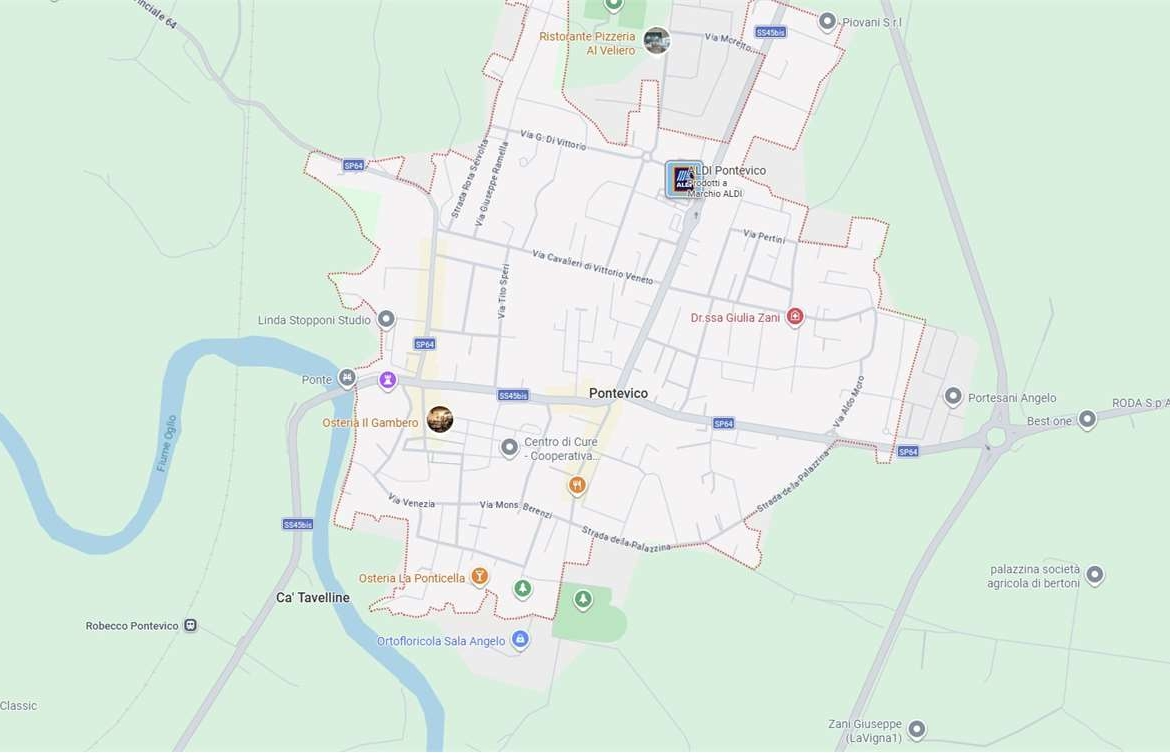Open the Piovani S.r.l business pin
The height and width of the screenshot is (753, 1170).
827,22
